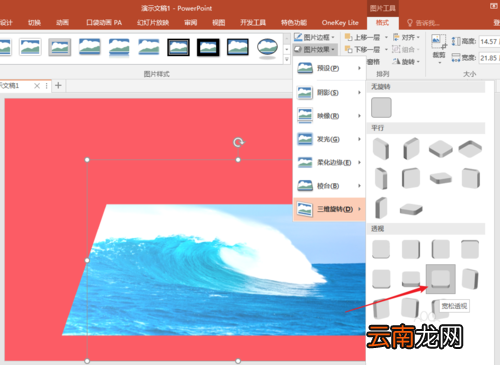Open the 发光(G) submenu
The width and height of the screenshot is (500, 365).
329,139
